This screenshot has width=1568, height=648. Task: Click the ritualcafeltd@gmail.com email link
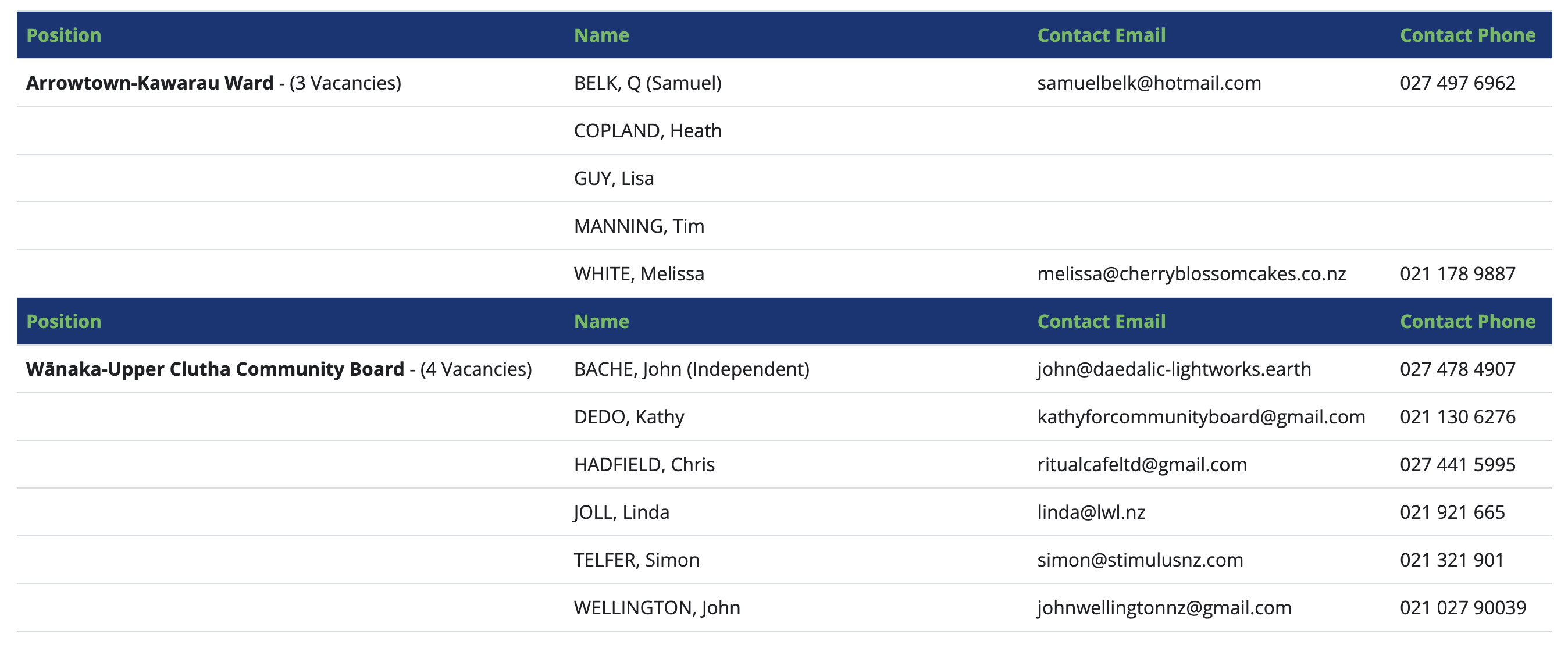coord(1142,464)
